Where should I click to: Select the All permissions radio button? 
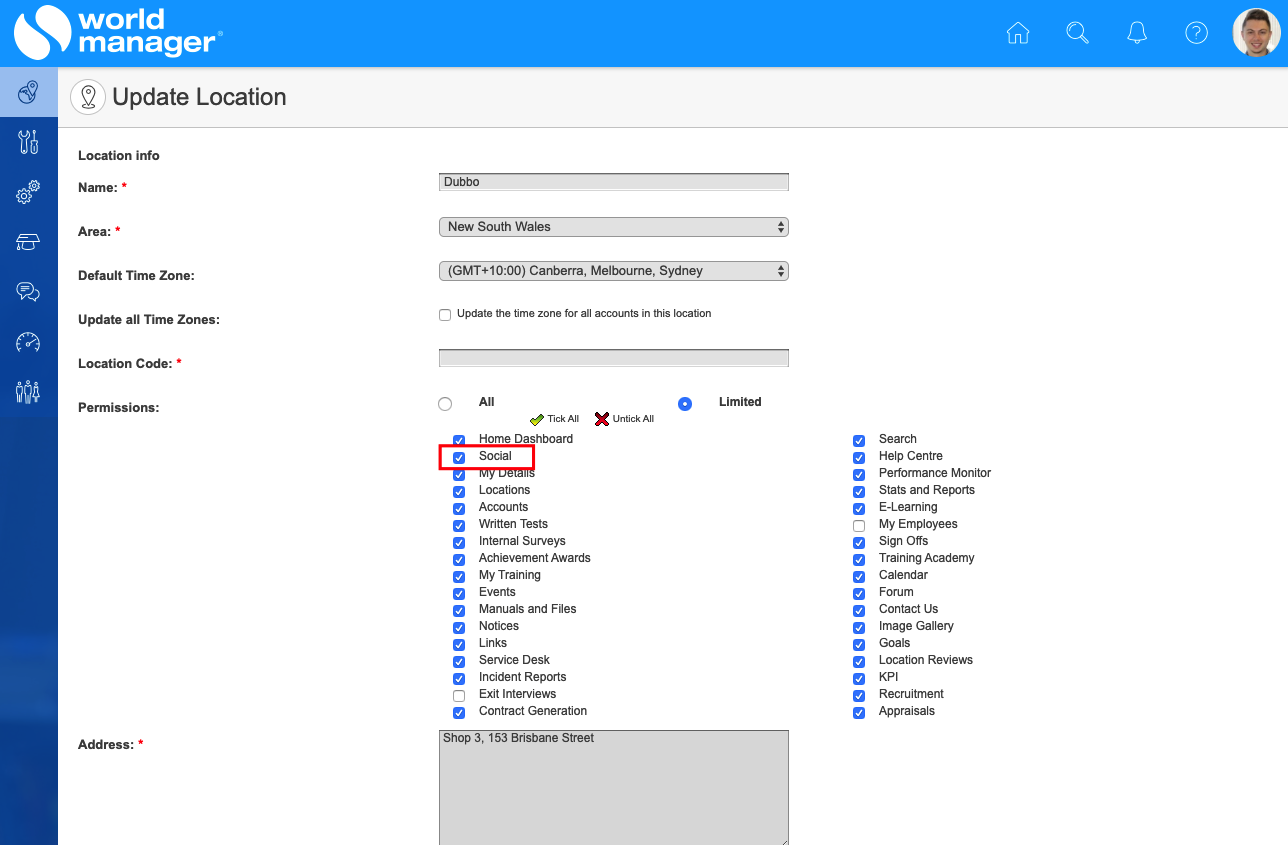click(445, 404)
